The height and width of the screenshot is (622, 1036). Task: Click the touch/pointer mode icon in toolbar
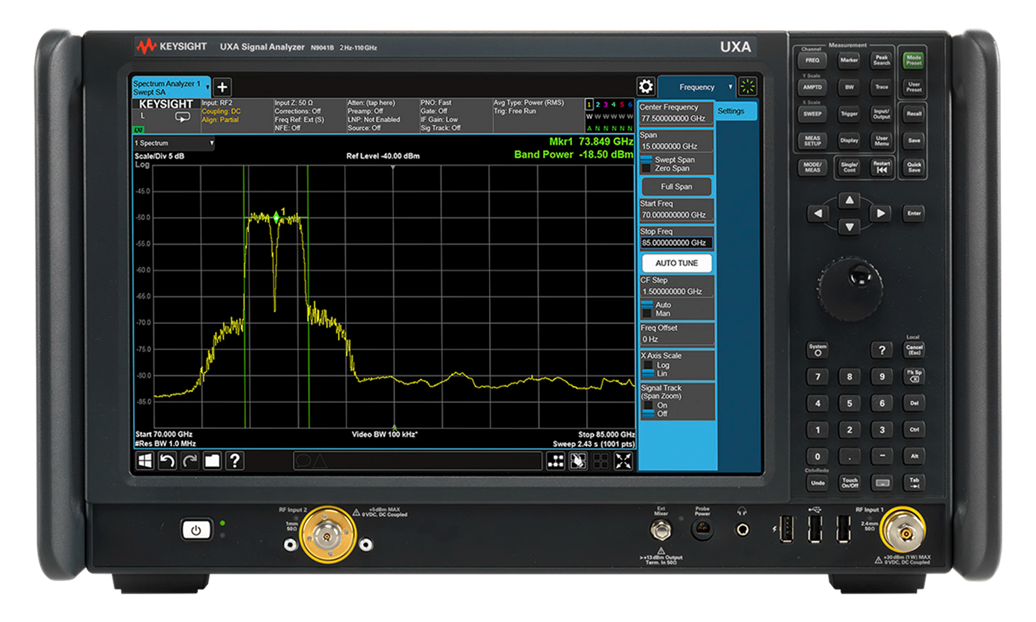point(578,461)
